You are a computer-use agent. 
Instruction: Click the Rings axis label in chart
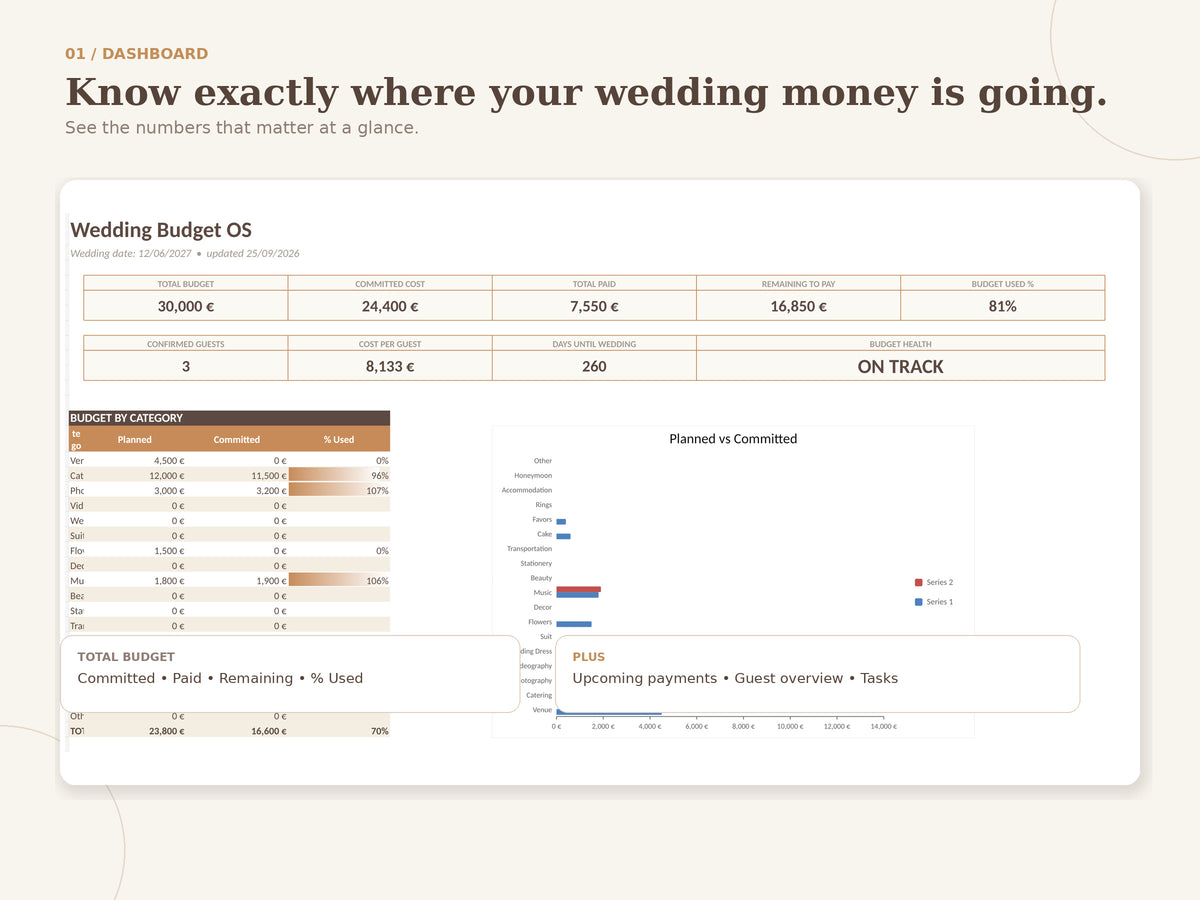(x=543, y=505)
